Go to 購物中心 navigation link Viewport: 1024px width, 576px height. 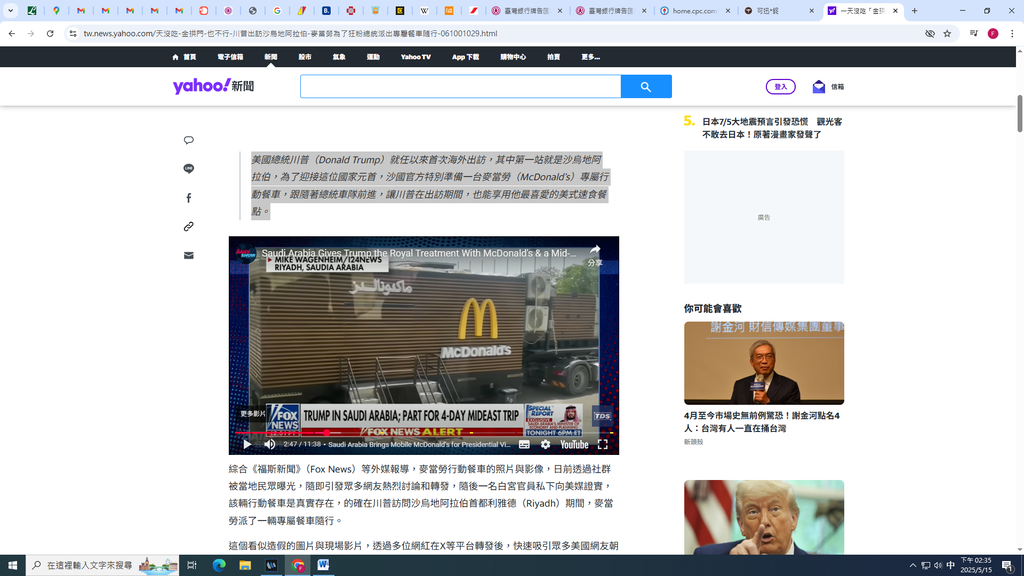[513, 57]
